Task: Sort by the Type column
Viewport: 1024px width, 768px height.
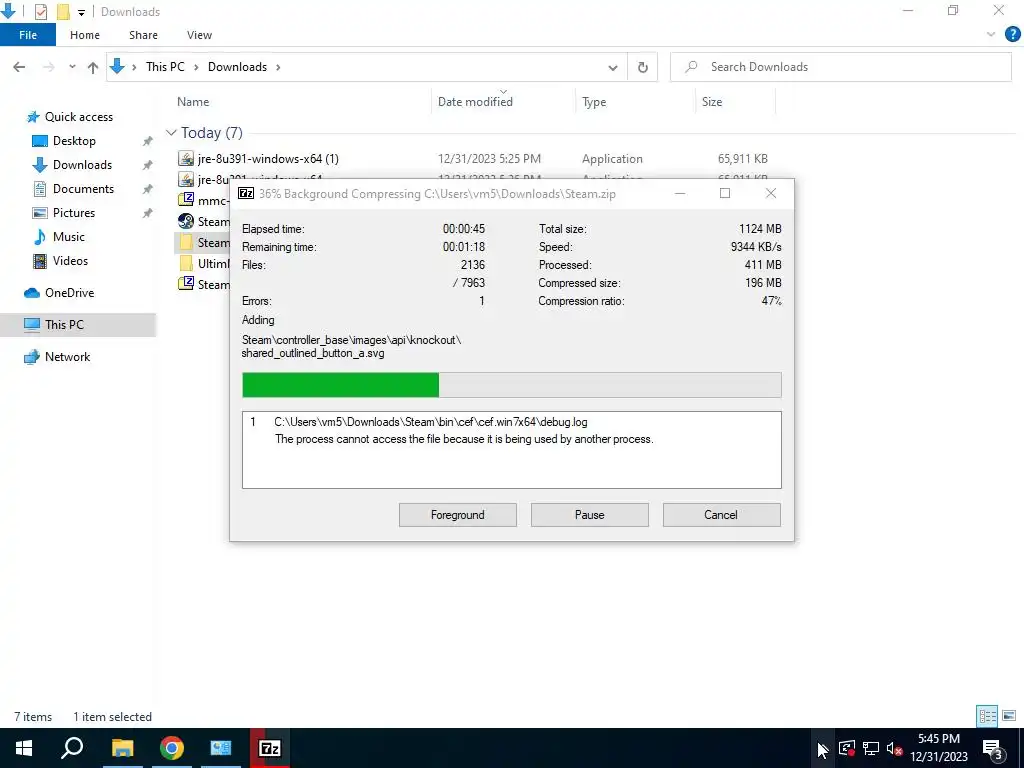Action: pyautogui.click(x=594, y=102)
